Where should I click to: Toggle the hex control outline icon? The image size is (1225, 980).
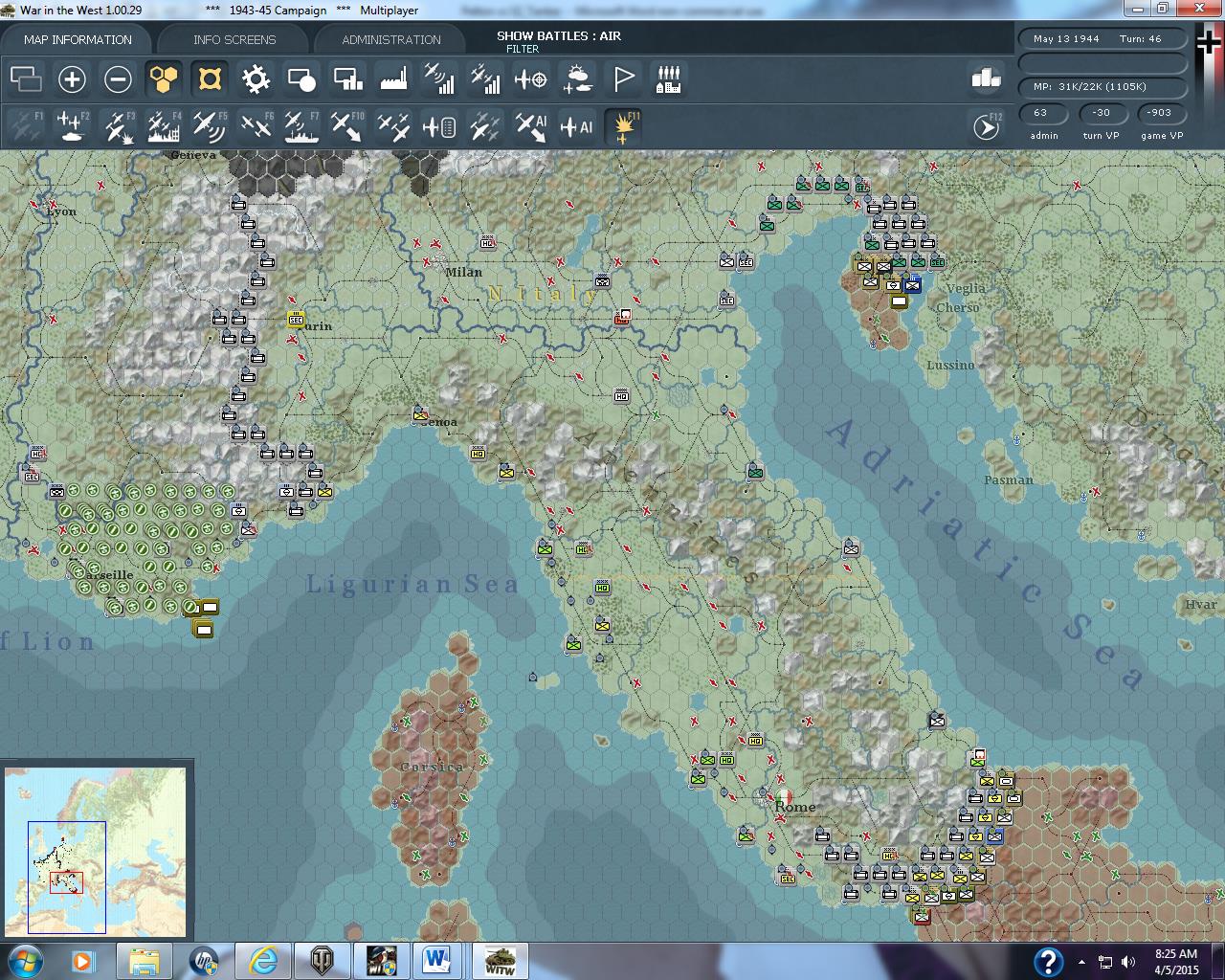210,79
